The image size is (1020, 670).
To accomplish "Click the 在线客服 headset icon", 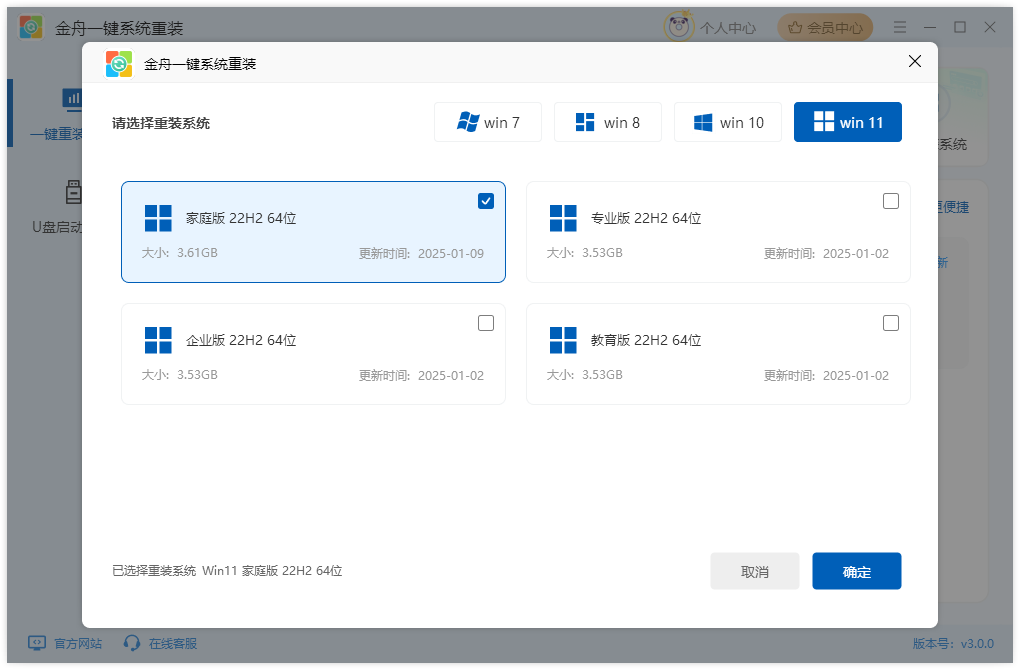I will 132,643.
